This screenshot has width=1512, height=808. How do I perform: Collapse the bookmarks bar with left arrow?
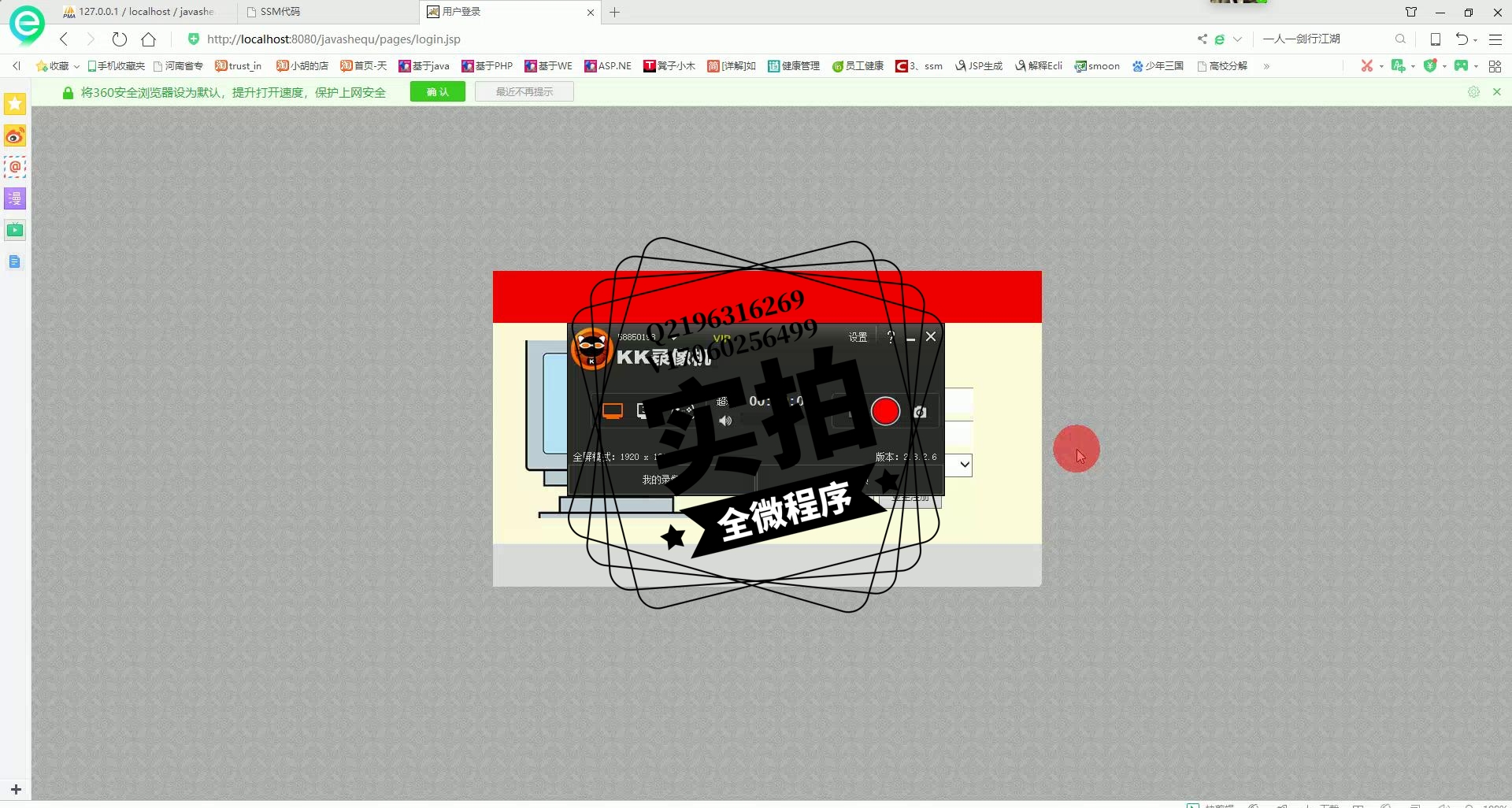tap(17, 66)
